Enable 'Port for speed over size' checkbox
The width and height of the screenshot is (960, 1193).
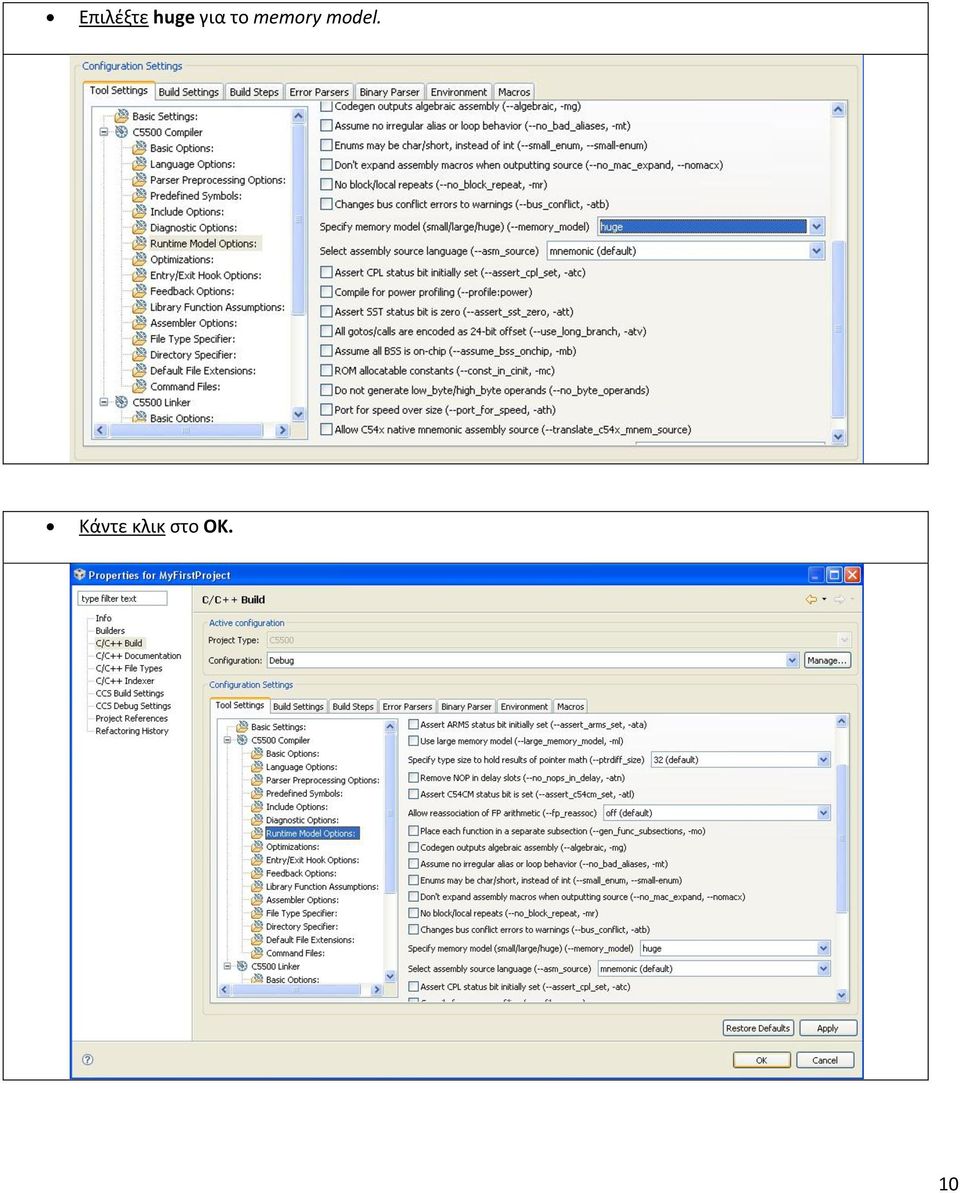[x=326, y=410]
